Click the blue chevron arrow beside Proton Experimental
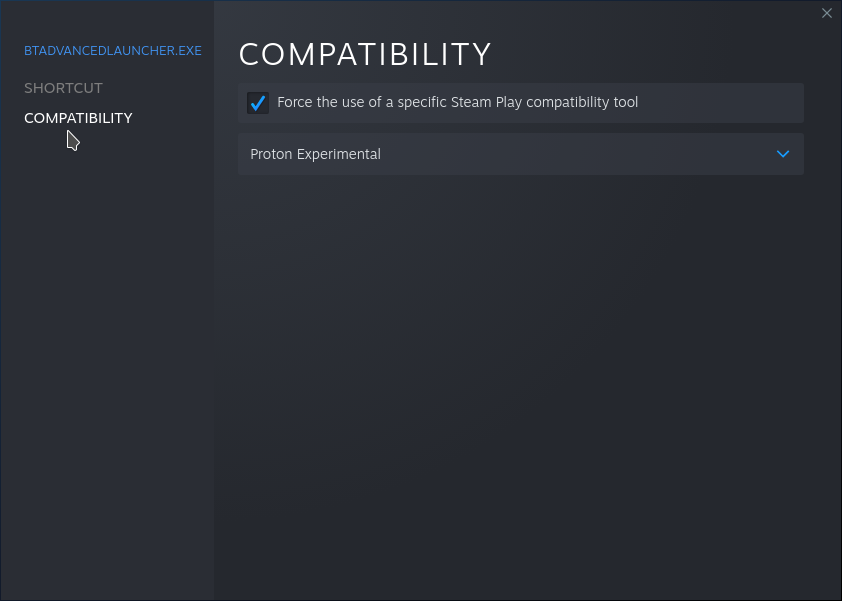Viewport: 842px width, 601px height. (783, 154)
